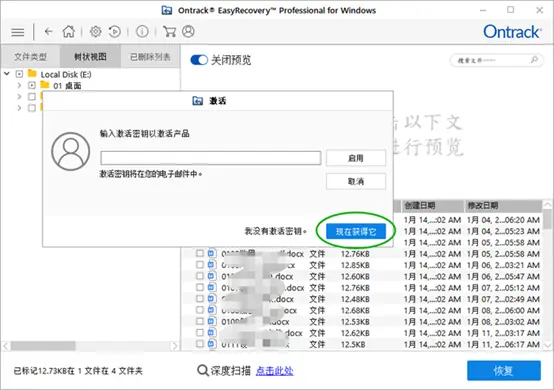Expand the 01 桌面 folder node
The width and height of the screenshot is (554, 390).
[x=19, y=85]
